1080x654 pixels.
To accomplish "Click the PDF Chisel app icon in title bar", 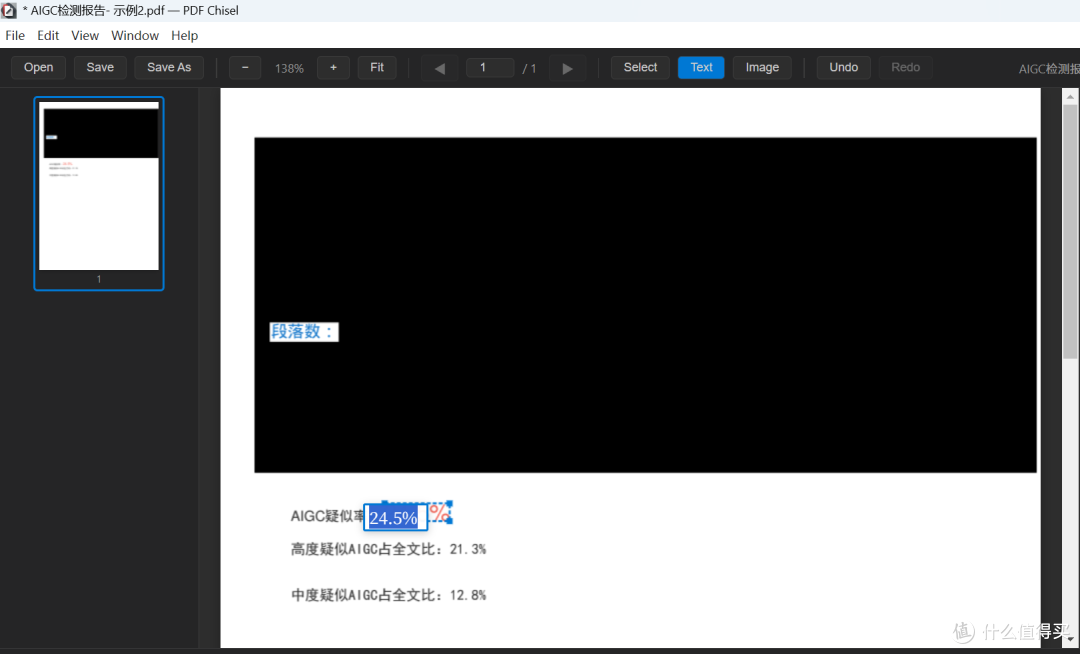I will click(8, 10).
